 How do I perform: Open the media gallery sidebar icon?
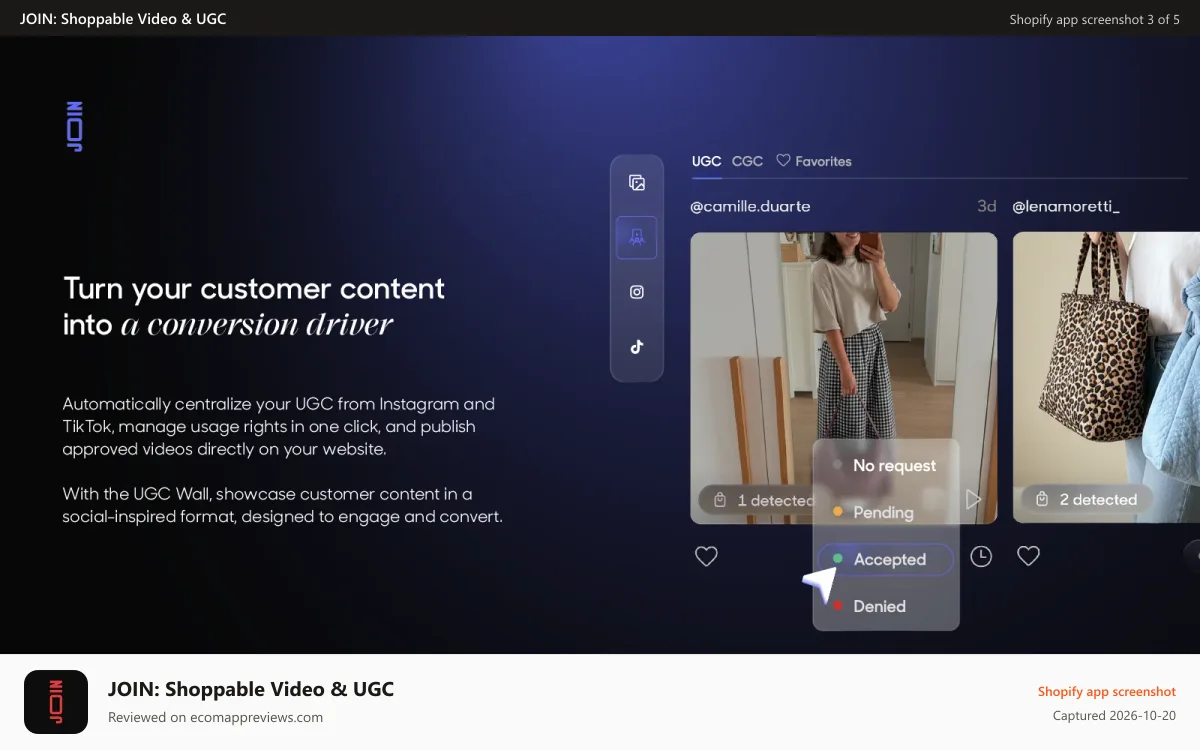[x=637, y=183]
